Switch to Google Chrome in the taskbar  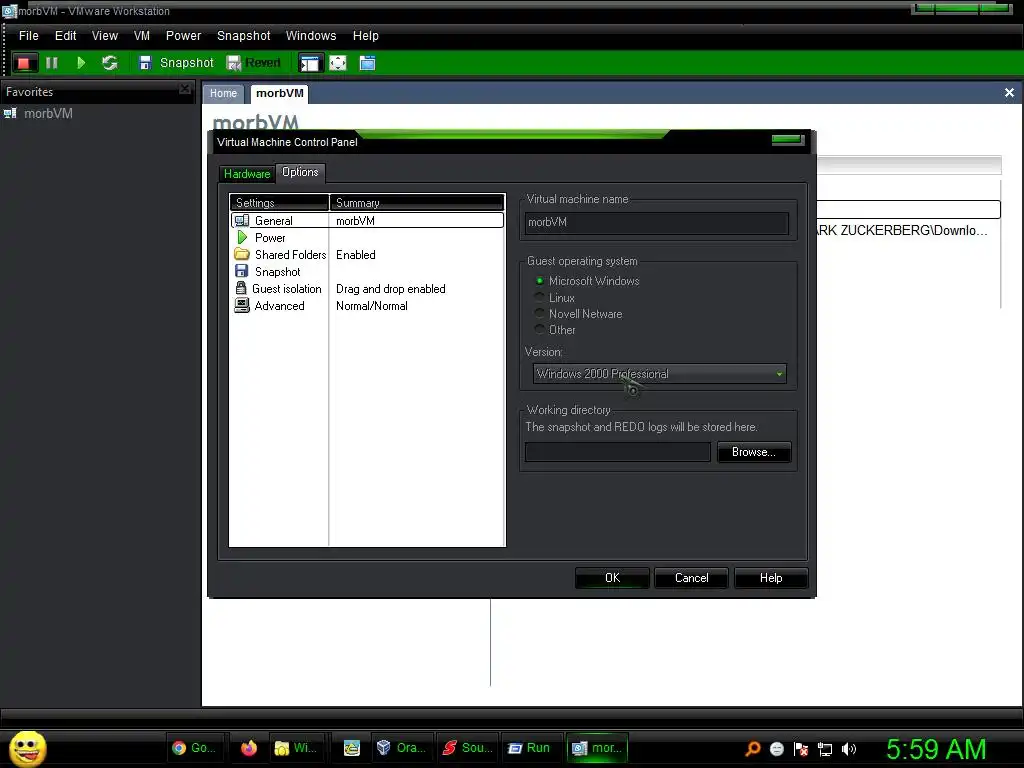pos(195,748)
